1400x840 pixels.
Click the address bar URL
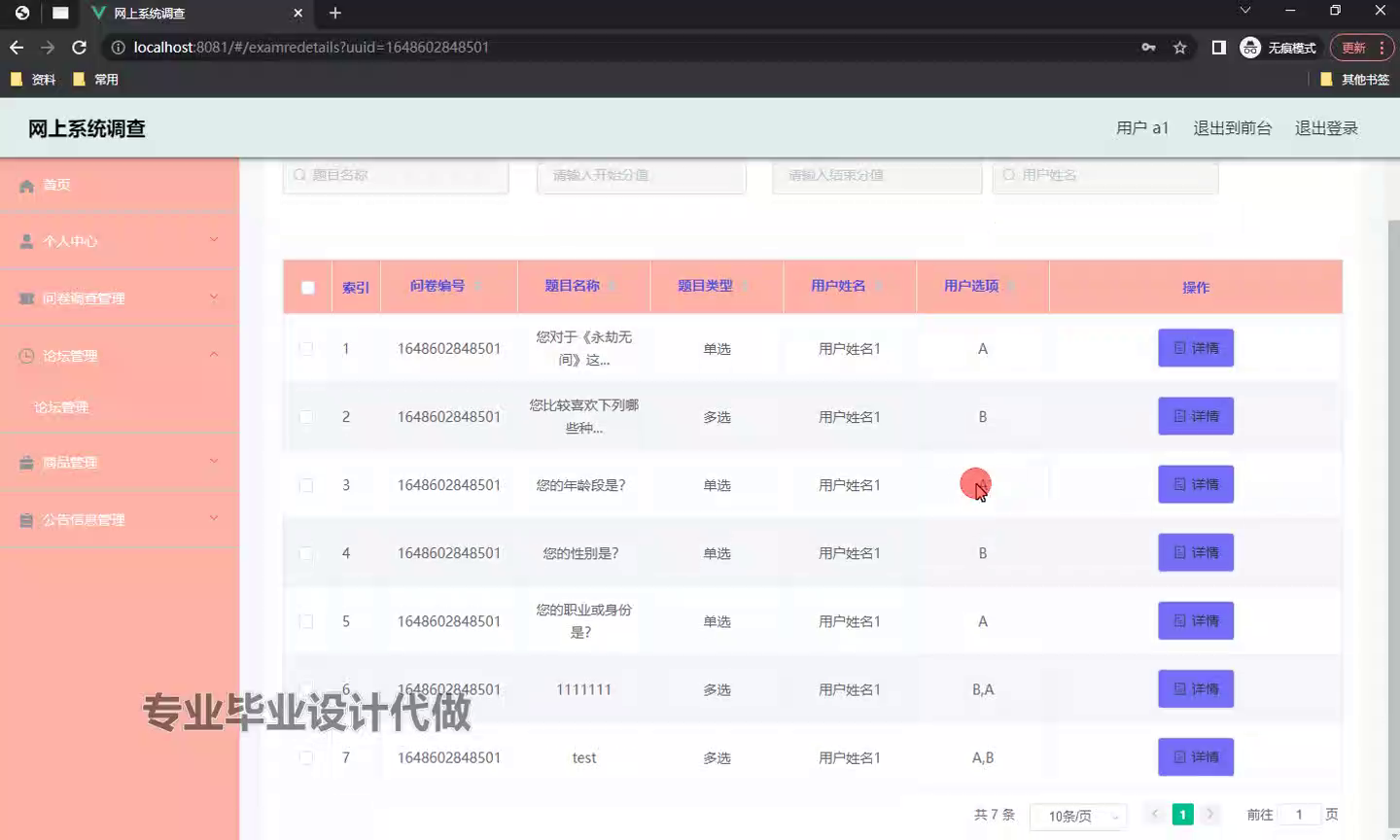311,47
